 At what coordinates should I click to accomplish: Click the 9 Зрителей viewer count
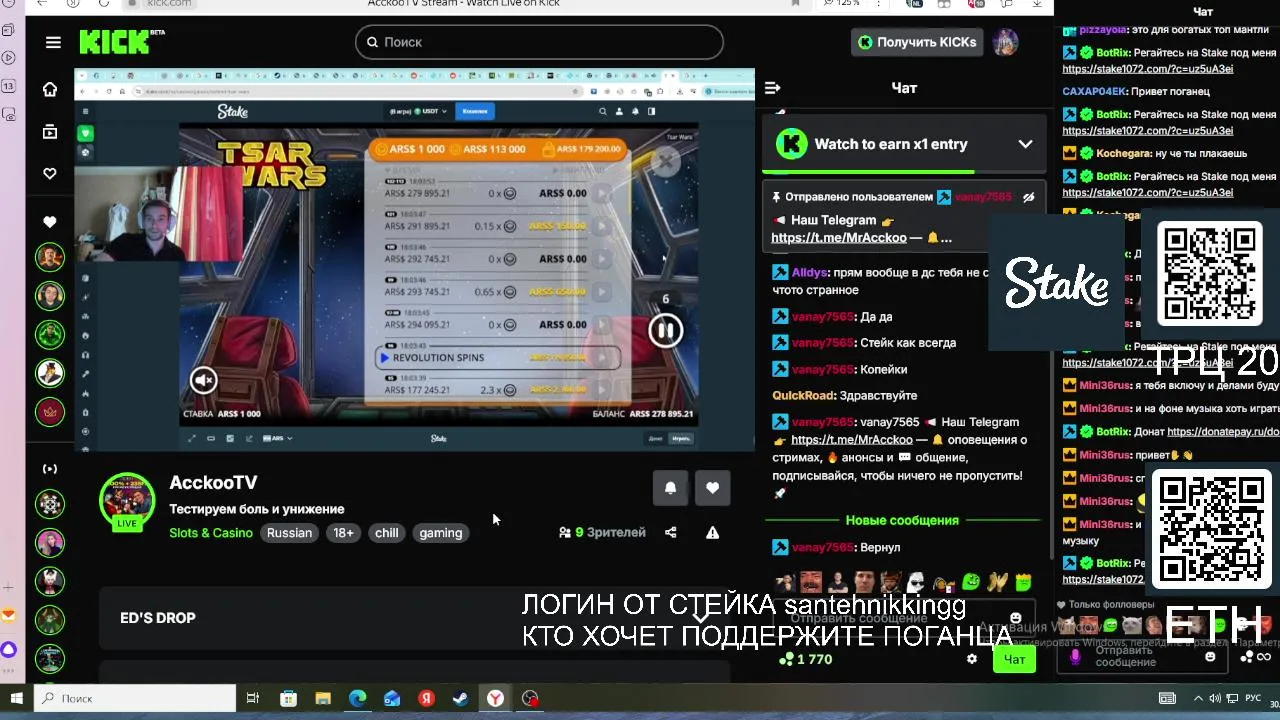[602, 533]
